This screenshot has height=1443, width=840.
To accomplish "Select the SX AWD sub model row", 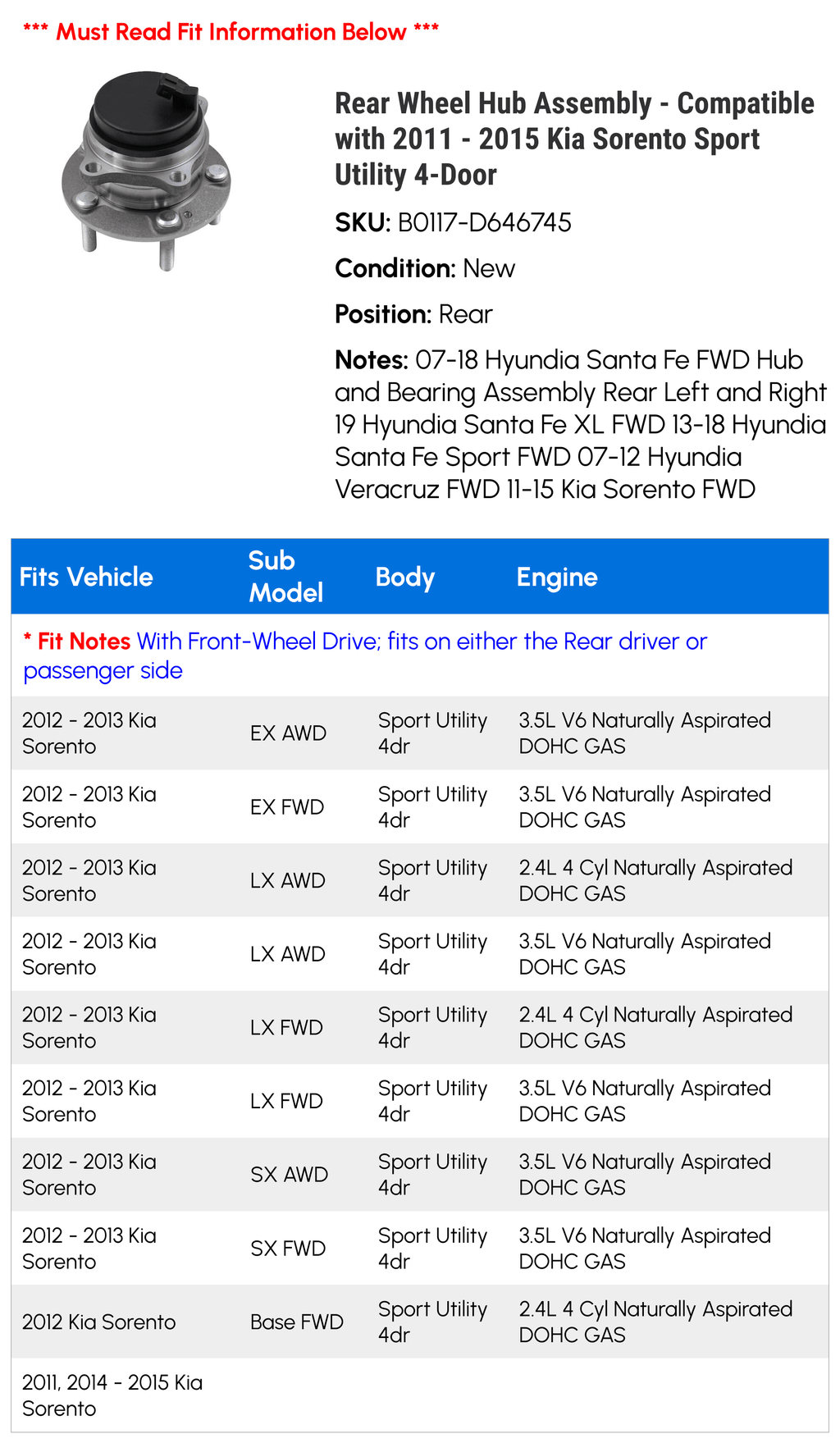I will pyautogui.click(x=420, y=1175).
